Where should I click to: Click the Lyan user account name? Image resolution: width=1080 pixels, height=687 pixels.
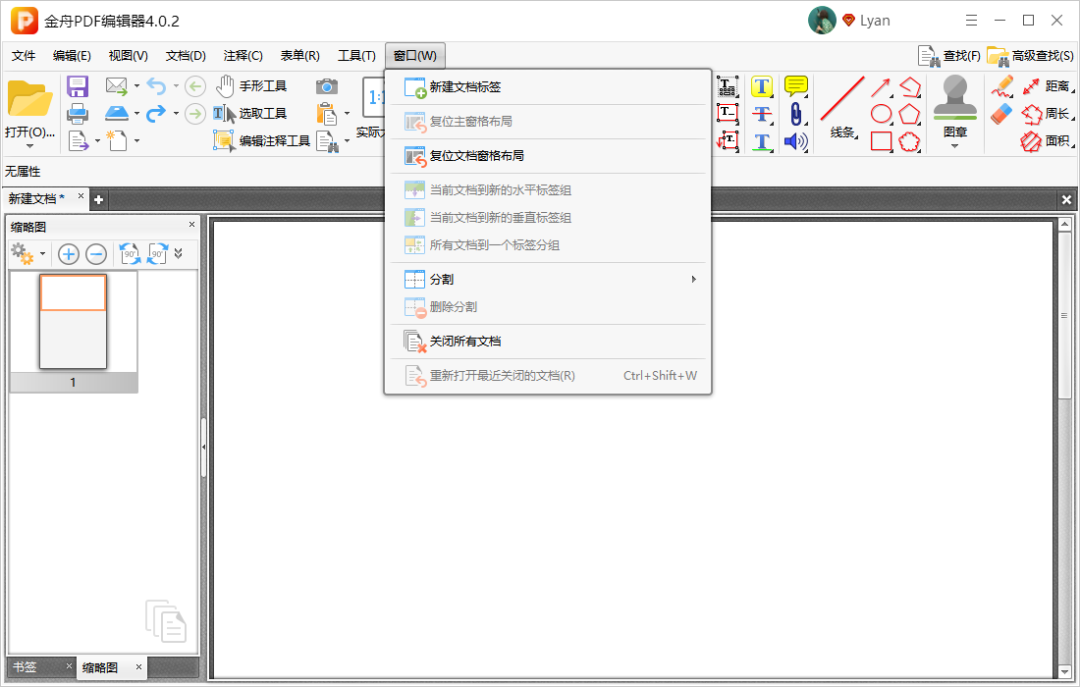point(875,21)
